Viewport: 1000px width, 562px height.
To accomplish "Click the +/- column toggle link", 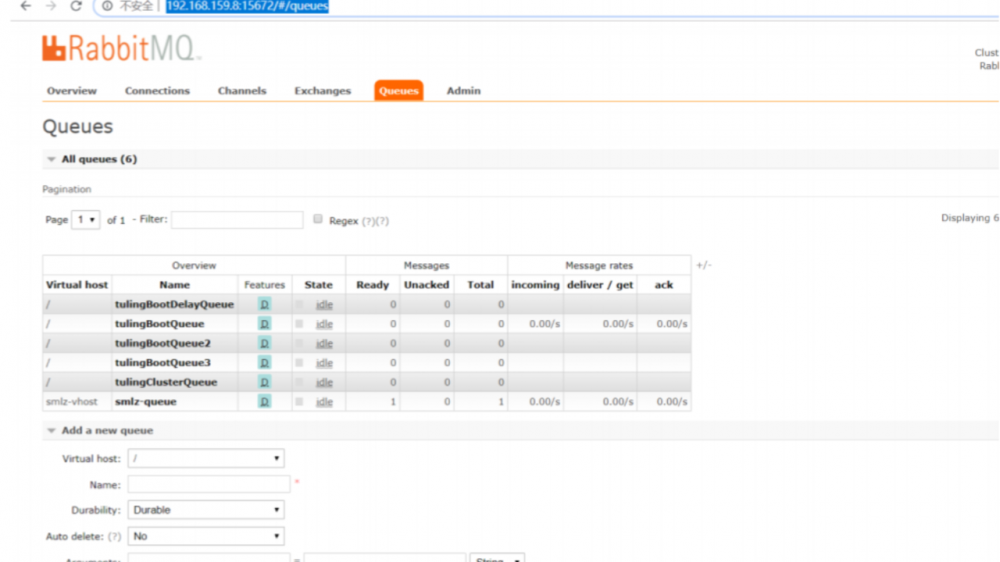I will click(x=703, y=265).
